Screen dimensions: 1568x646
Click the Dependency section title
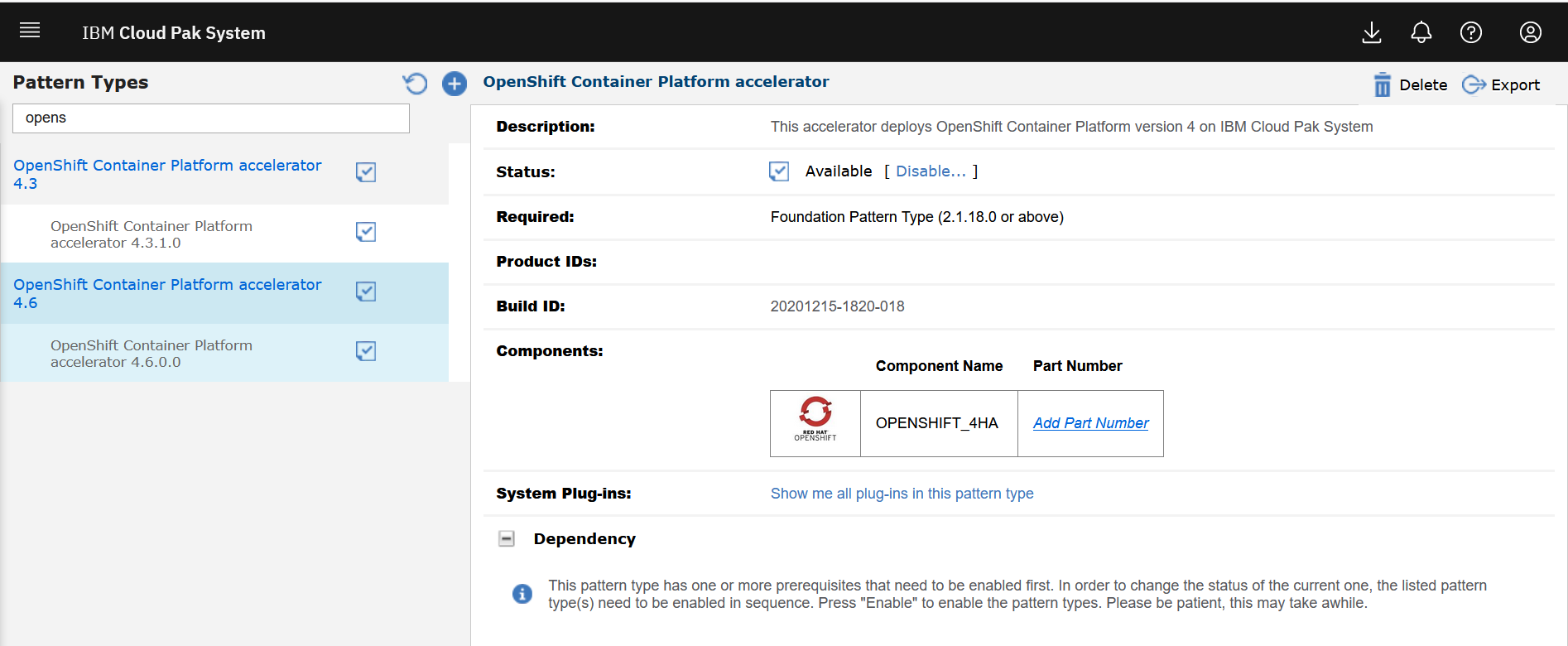pyautogui.click(x=584, y=539)
